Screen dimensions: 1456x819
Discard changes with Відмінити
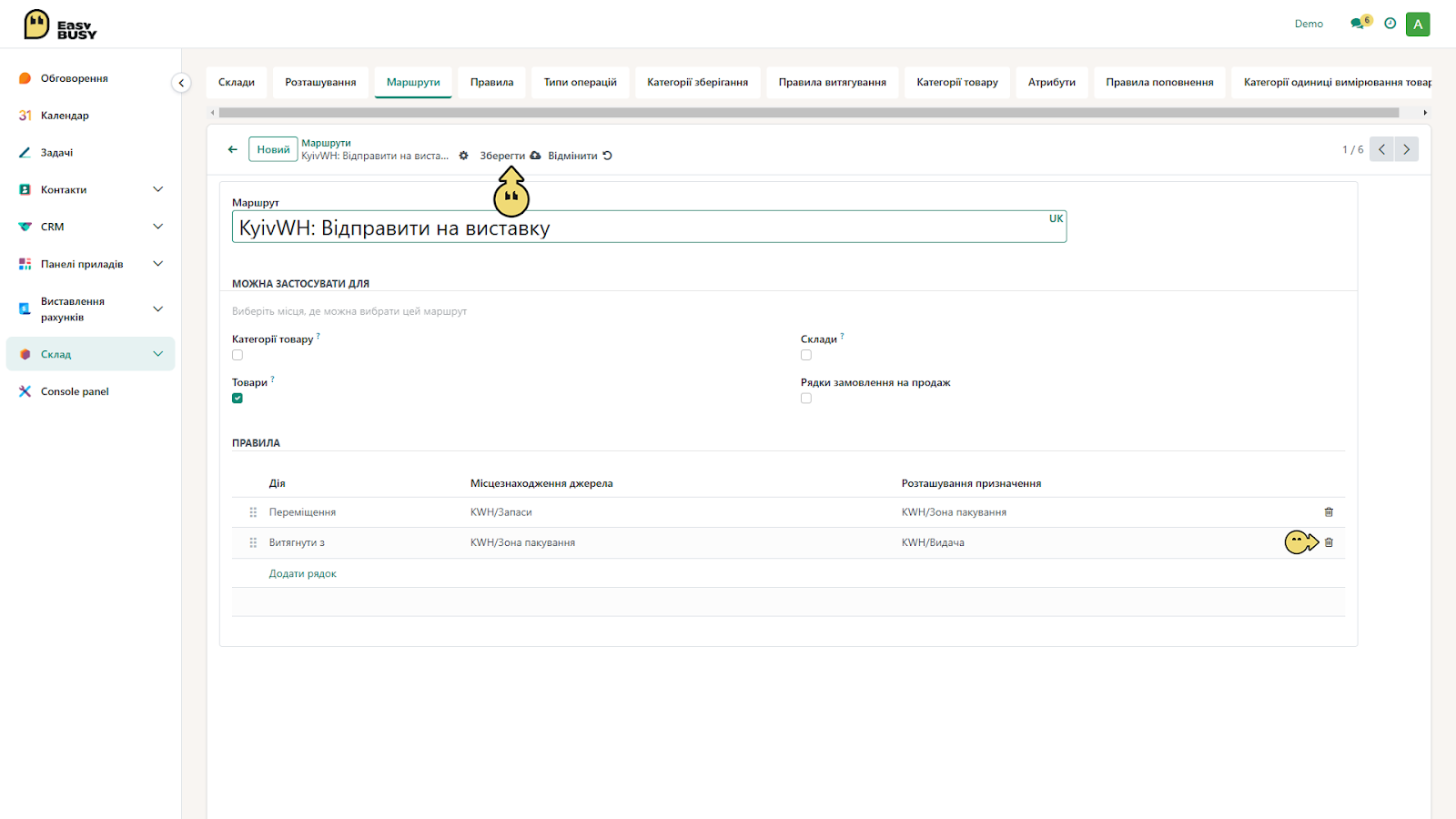pos(580,156)
